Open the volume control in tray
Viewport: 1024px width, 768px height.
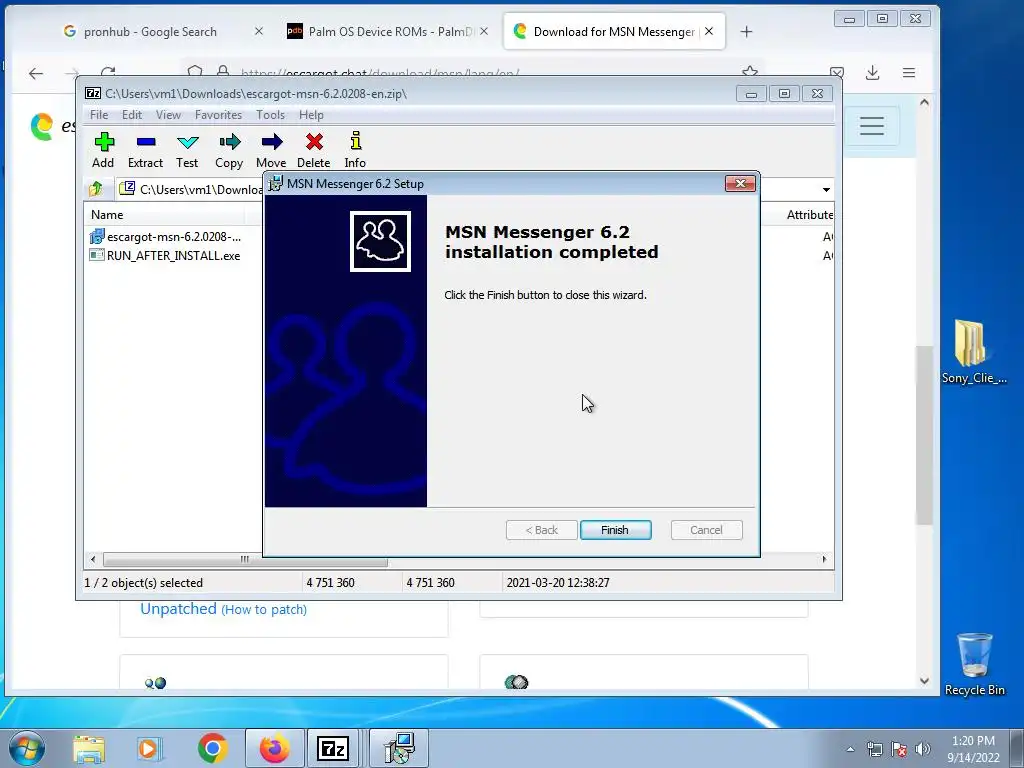coord(923,749)
